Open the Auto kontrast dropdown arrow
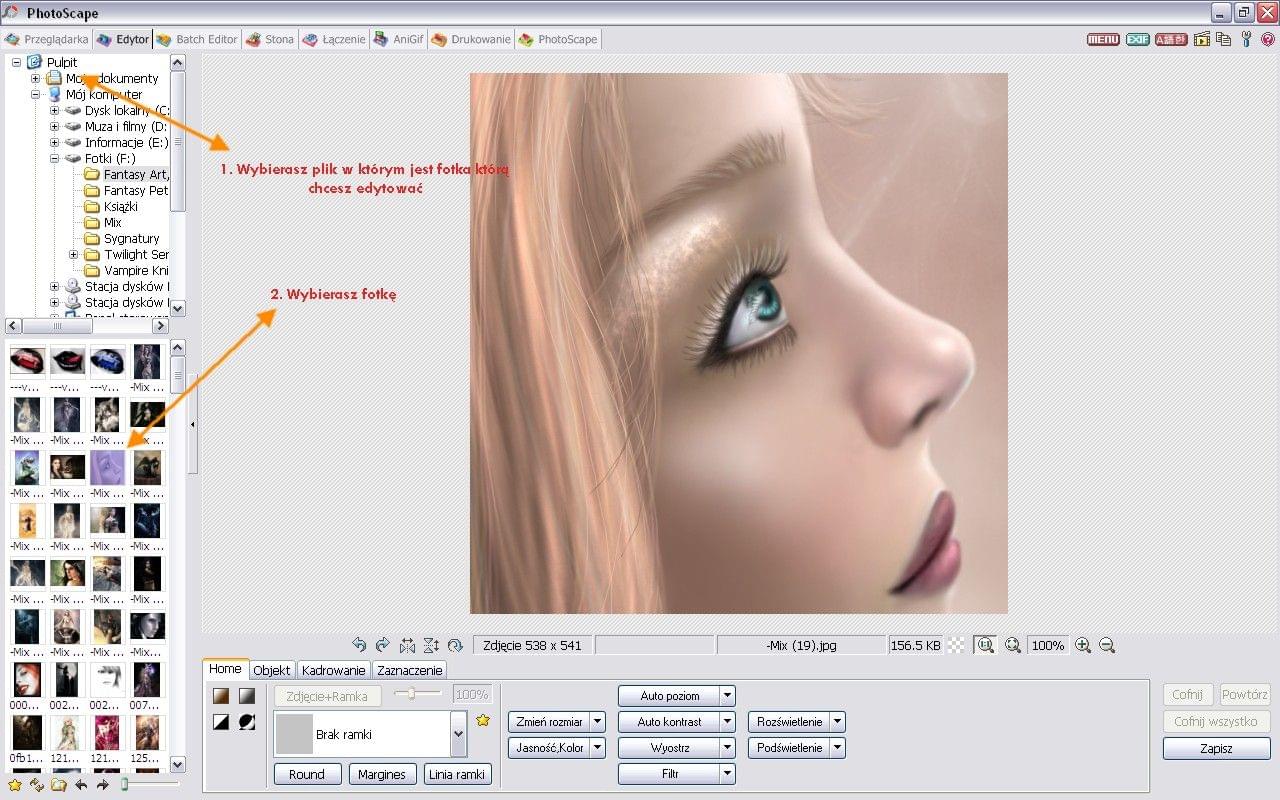Viewport: 1280px width, 800px height. pyautogui.click(x=728, y=722)
